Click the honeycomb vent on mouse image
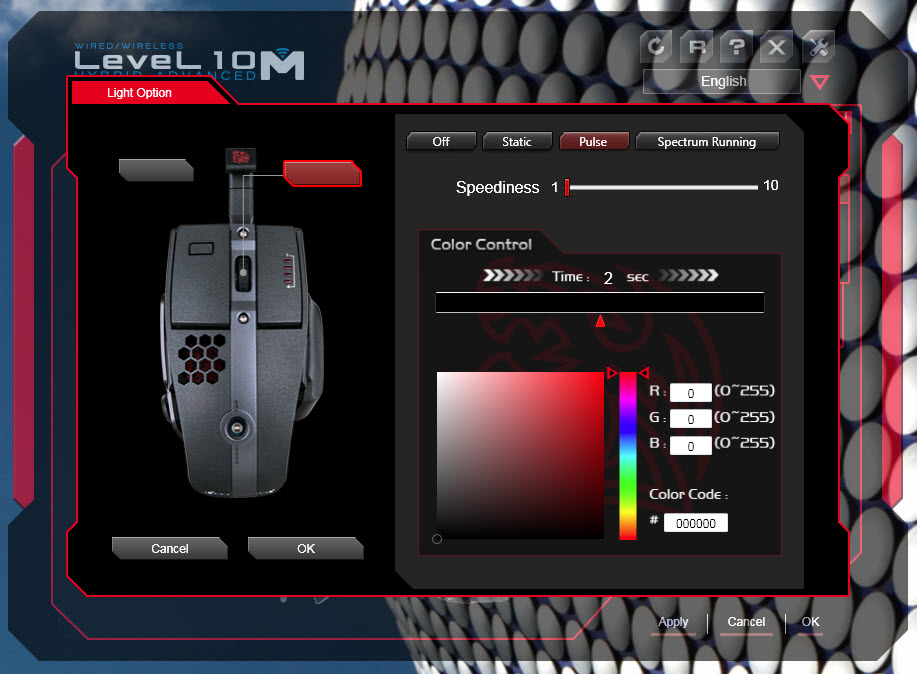This screenshot has width=917, height=674. (x=202, y=359)
